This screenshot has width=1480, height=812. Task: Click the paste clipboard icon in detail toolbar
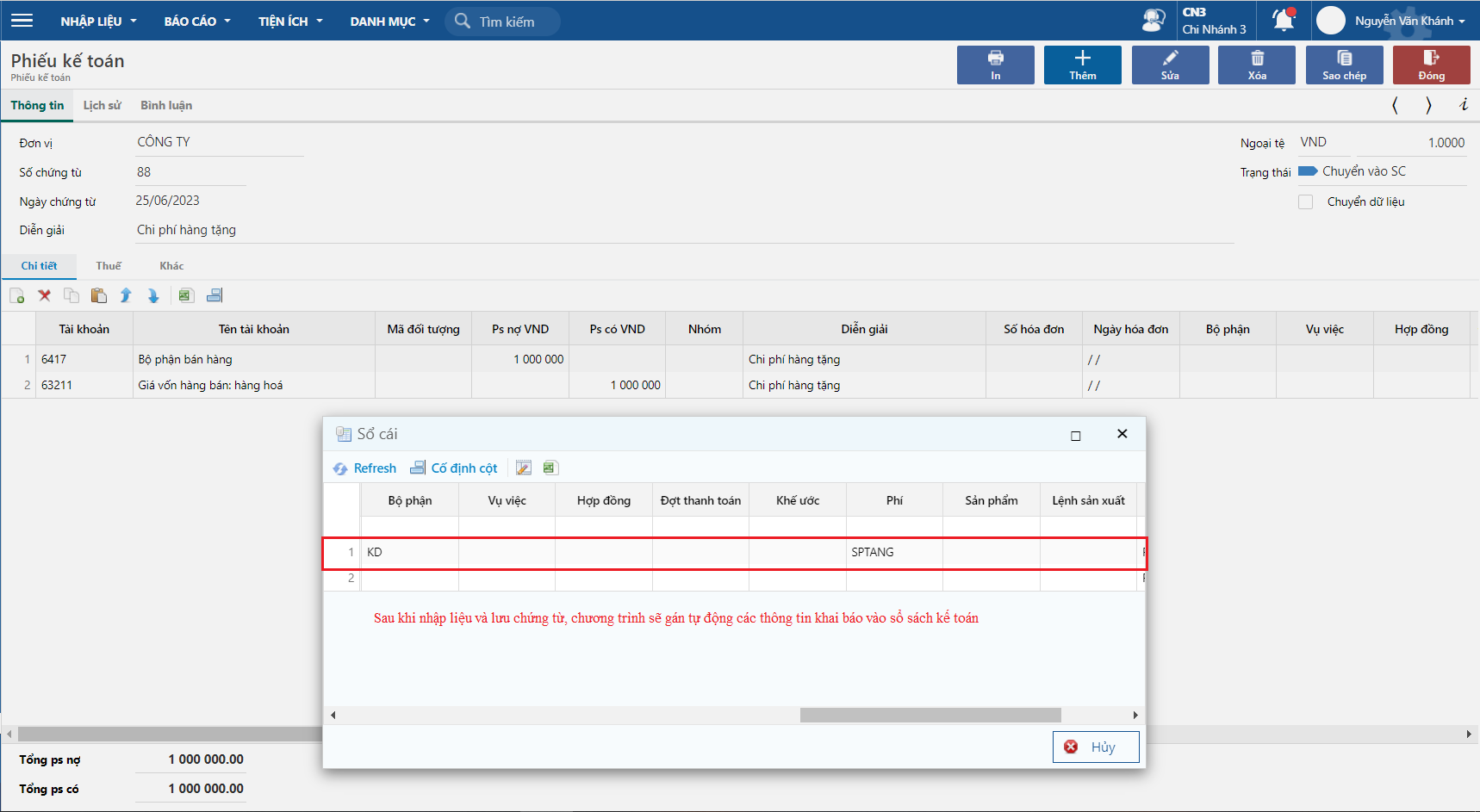pos(99,295)
